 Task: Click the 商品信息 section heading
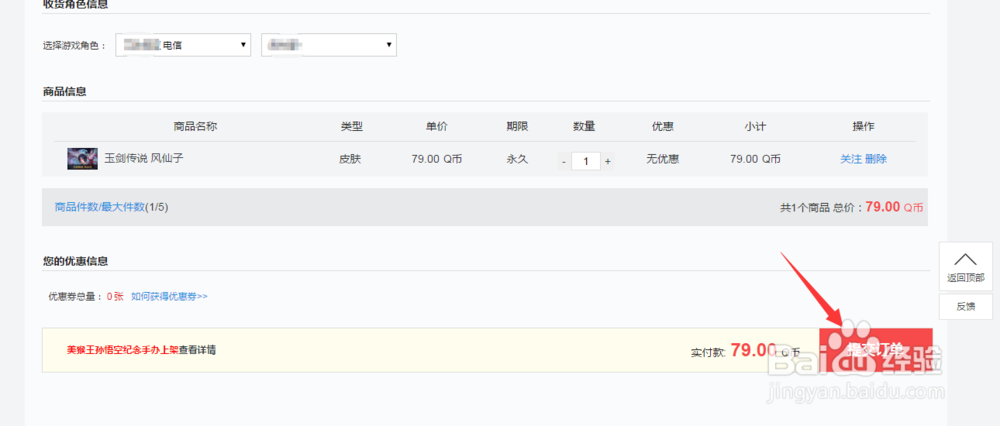coord(64,91)
